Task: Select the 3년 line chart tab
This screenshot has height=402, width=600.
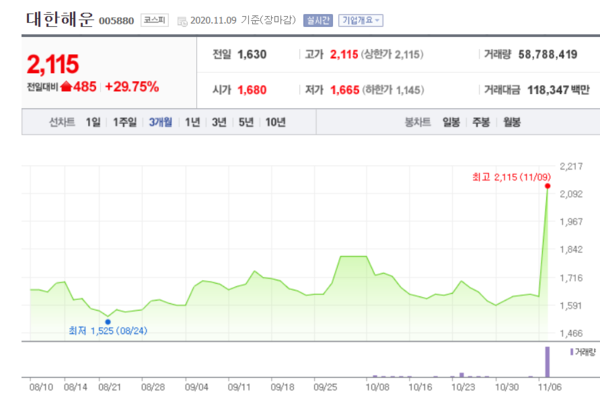Action: point(219,122)
